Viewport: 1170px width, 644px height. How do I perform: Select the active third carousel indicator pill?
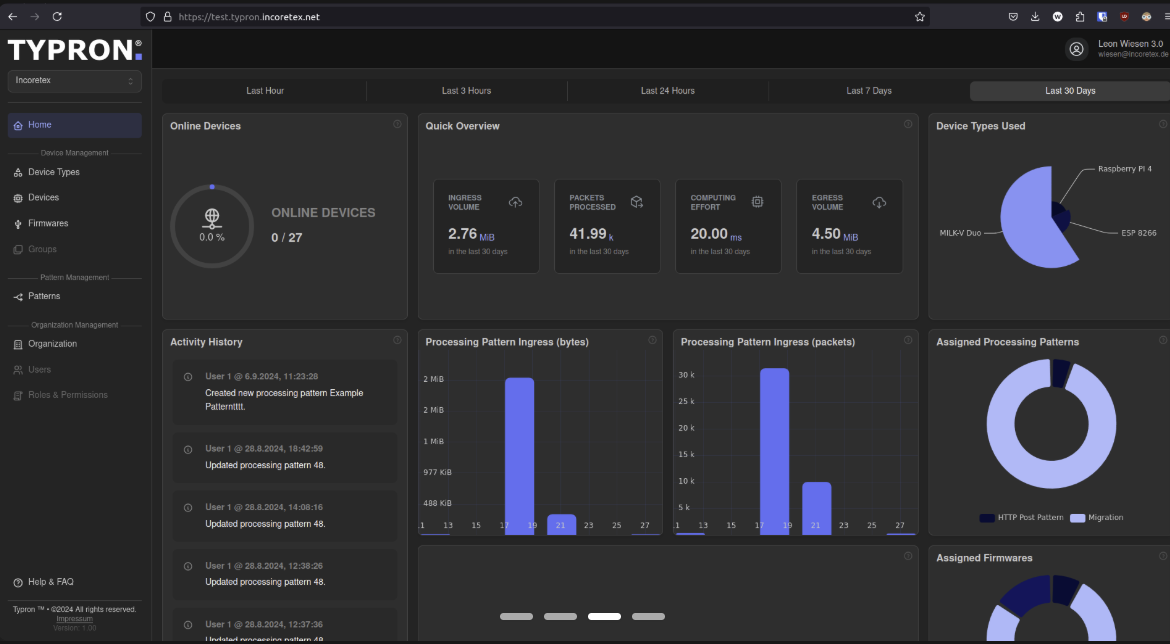pyautogui.click(x=604, y=616)
